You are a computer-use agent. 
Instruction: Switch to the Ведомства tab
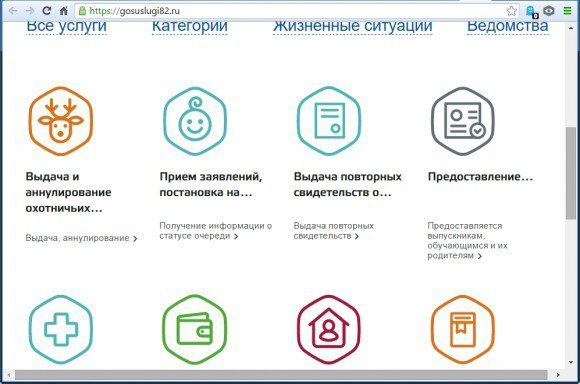click(508, 26)
